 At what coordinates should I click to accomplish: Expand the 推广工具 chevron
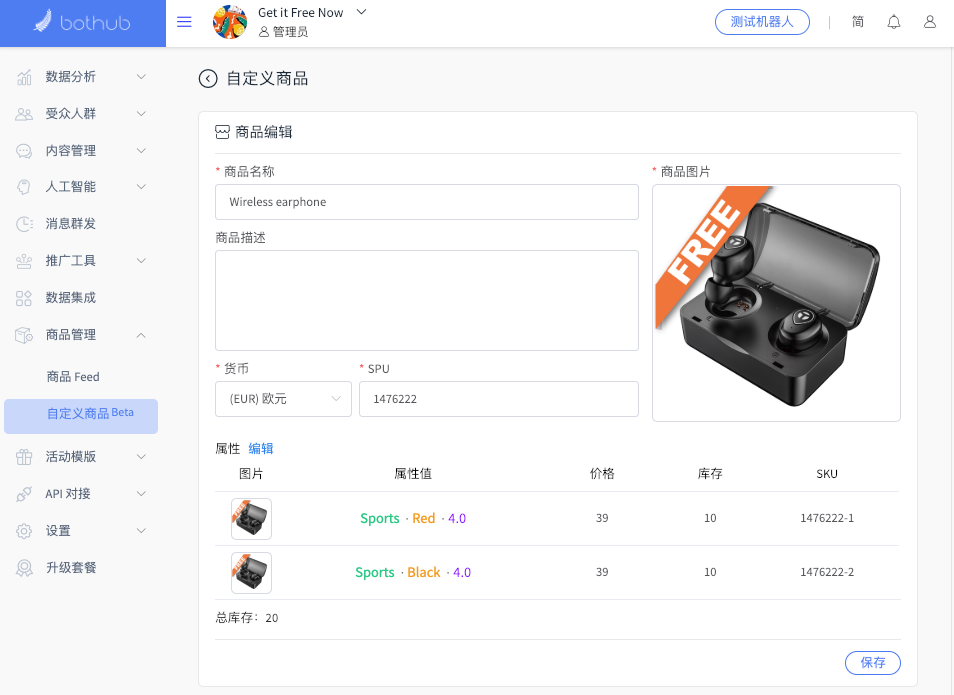coord(141,261)
